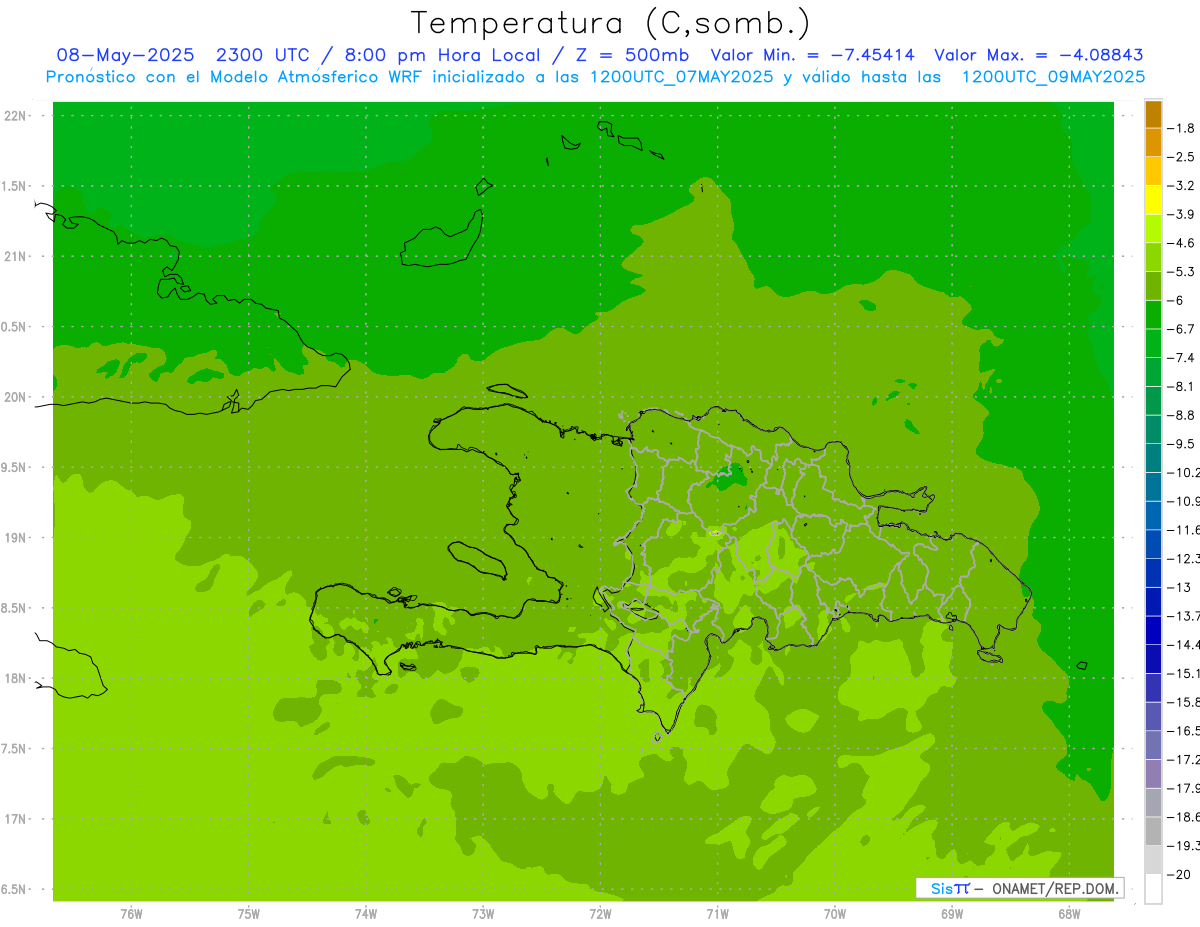This screenshot has height=927, width=1200.
Task: Click the "Valor Max. = -4.08843" readout
Action: click(x=1038, y=55)
